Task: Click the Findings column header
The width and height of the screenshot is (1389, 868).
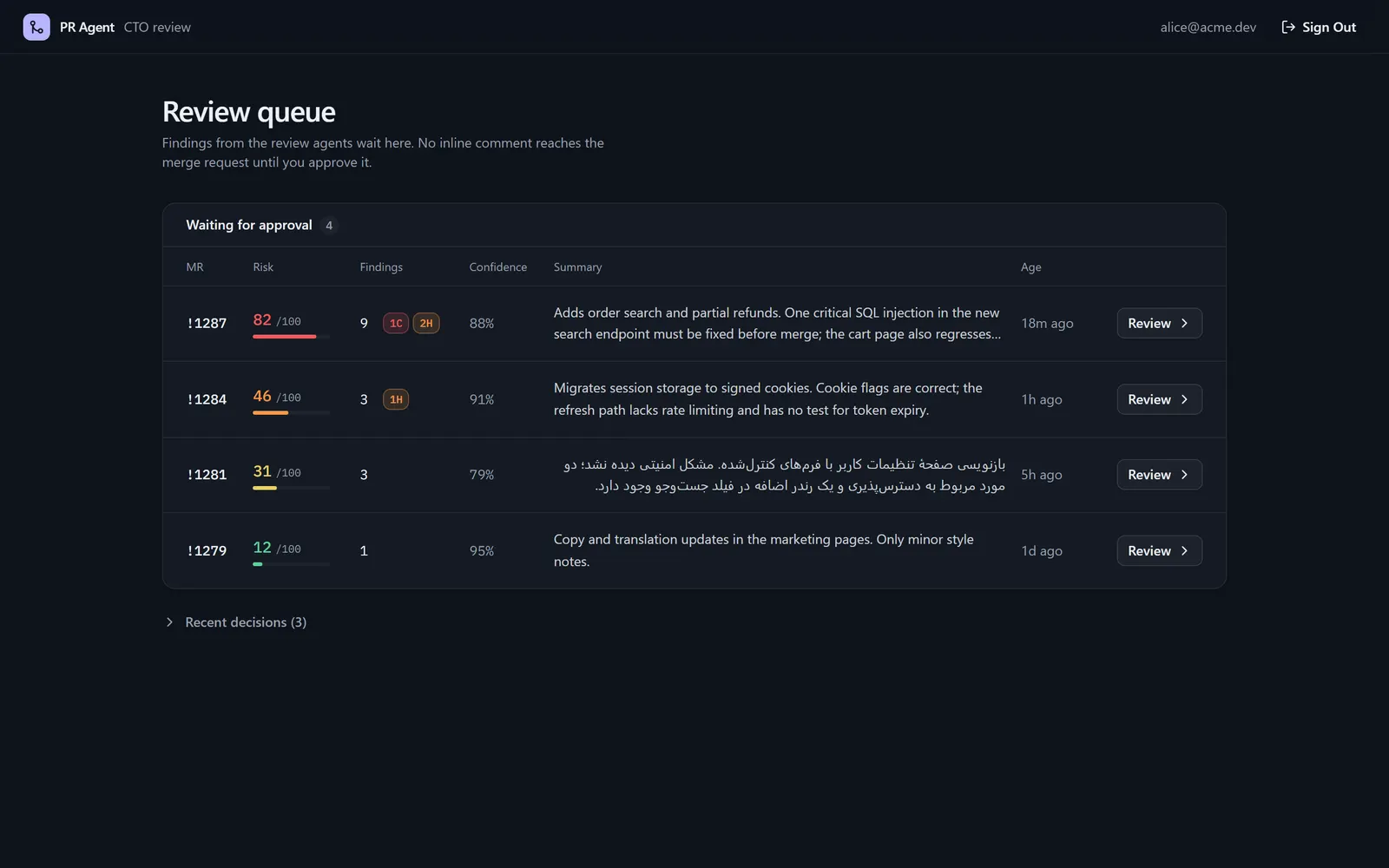Action: [381, 267]
